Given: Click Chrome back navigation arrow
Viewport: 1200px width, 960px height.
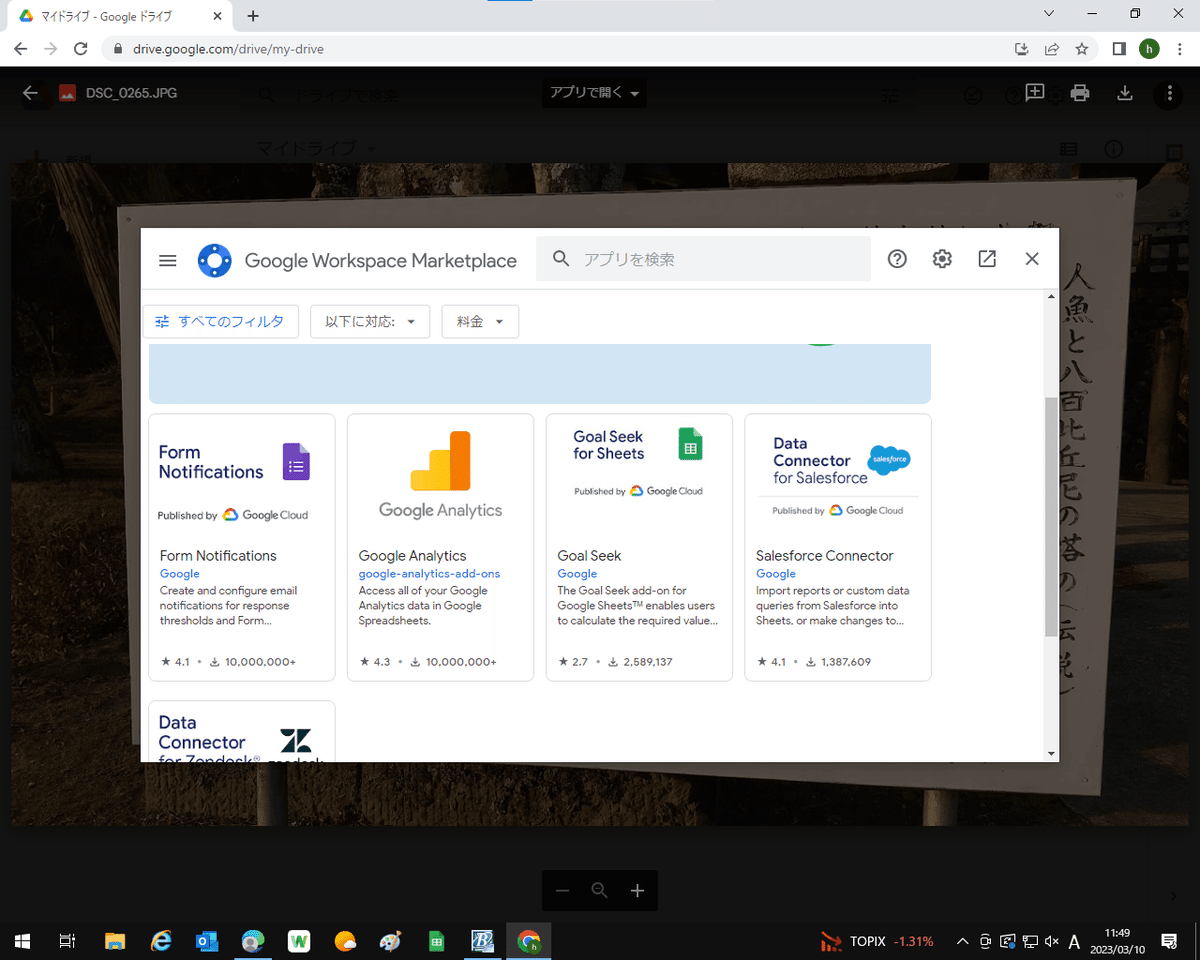Looking at the screenshot, I should point(21,49).
